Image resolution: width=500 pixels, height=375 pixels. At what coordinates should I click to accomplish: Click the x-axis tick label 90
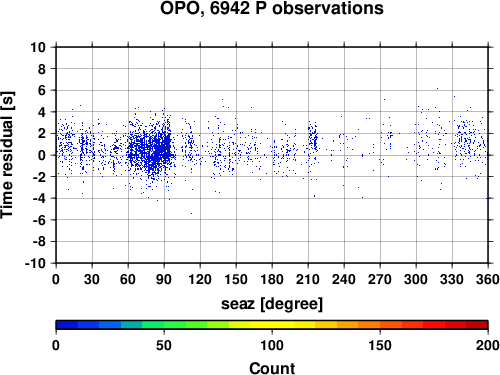pos(164,279)
